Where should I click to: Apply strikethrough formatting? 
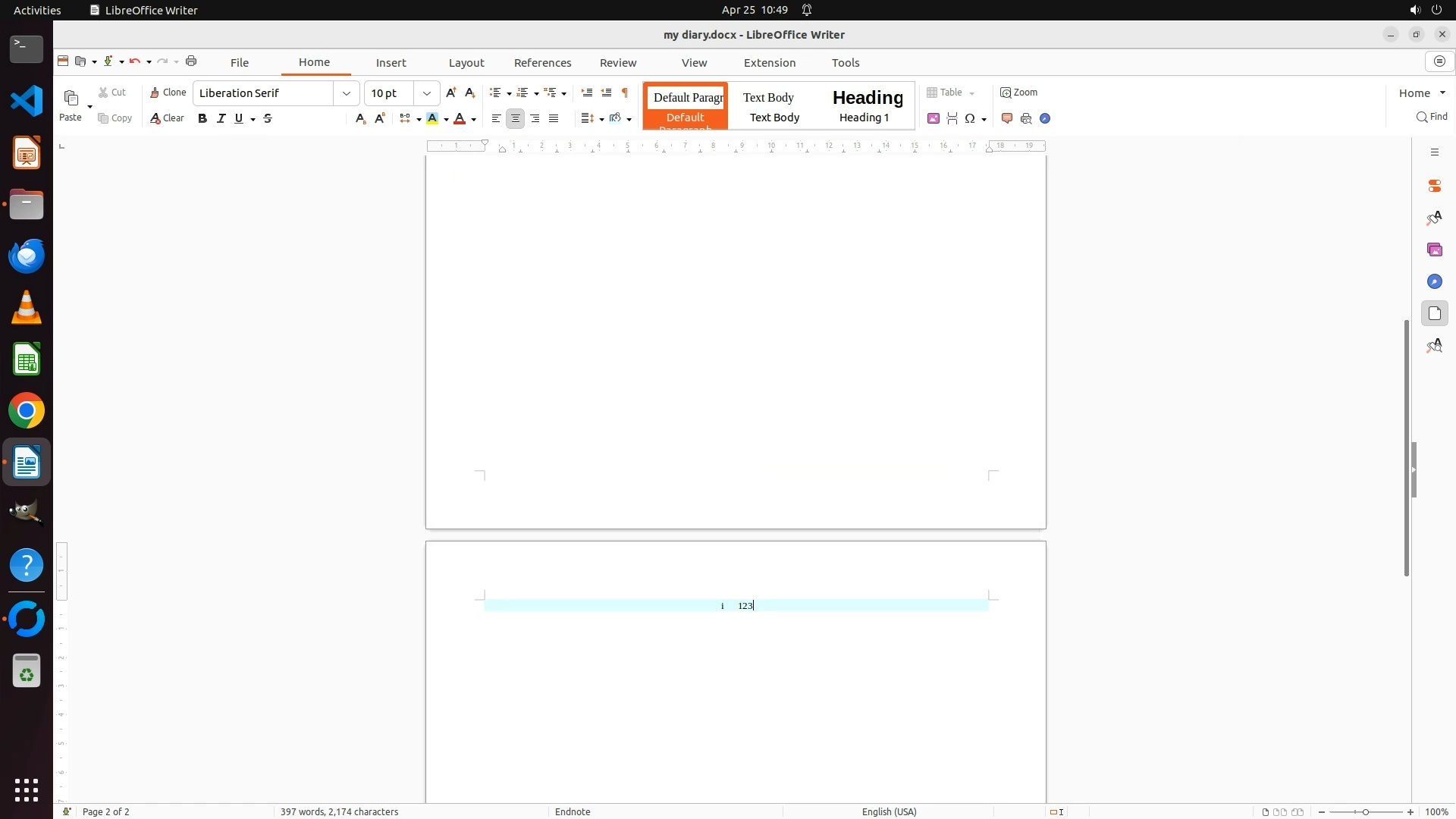[x=268, y=118]
